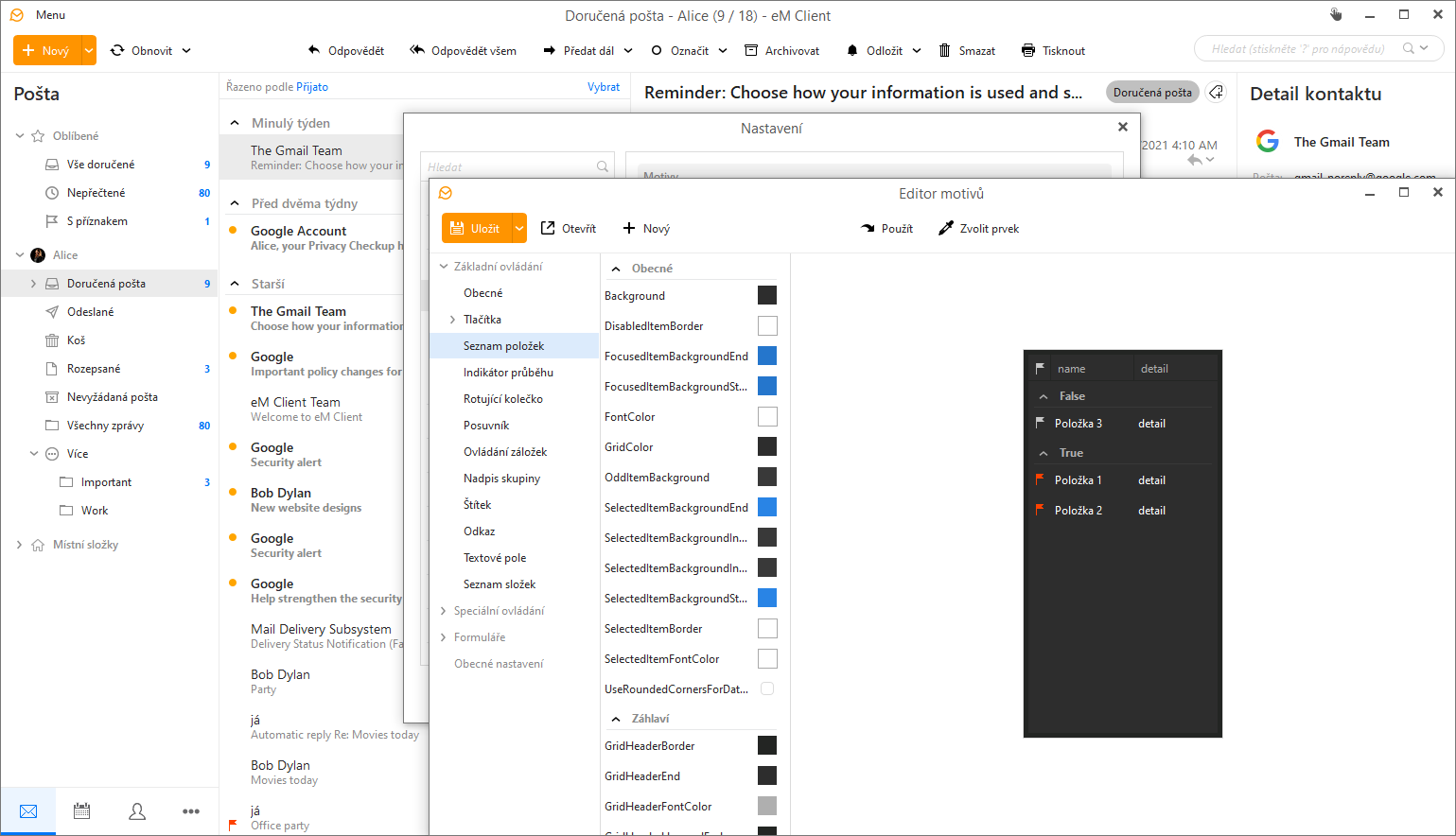Expand the Formuláře tree node
The image size is (1456, 836).
443,637
